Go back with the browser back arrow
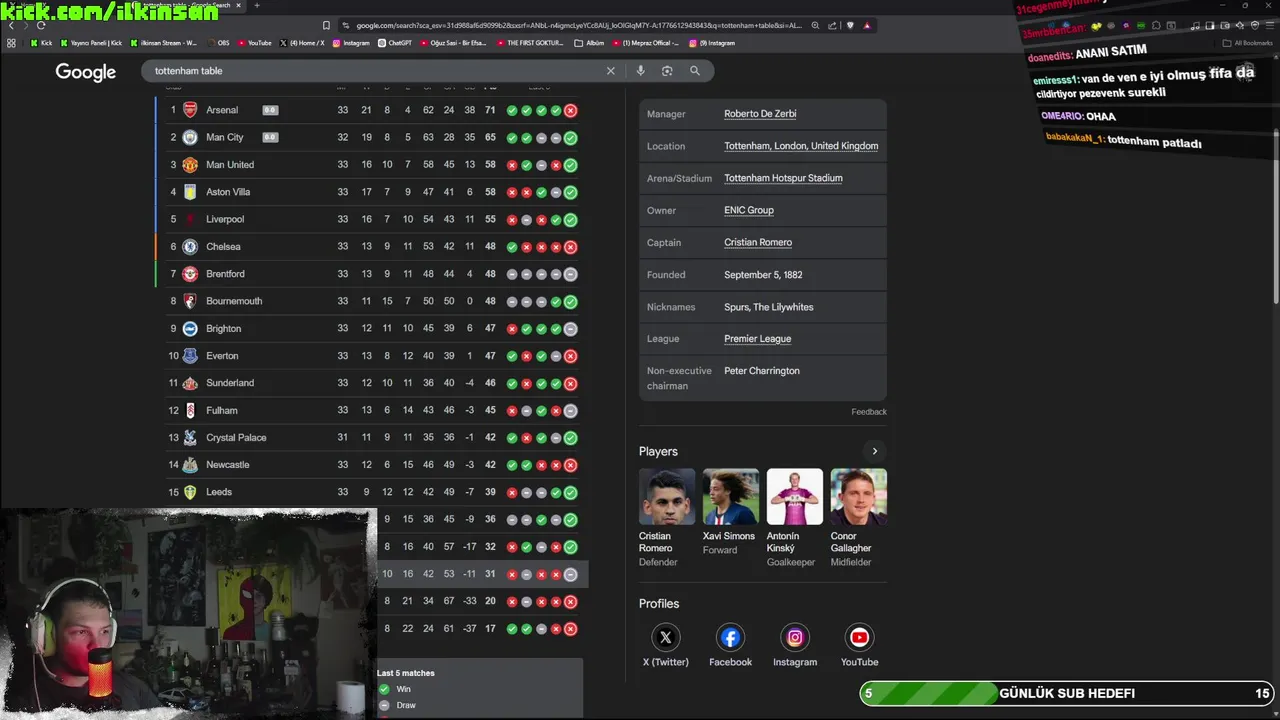 12,25
